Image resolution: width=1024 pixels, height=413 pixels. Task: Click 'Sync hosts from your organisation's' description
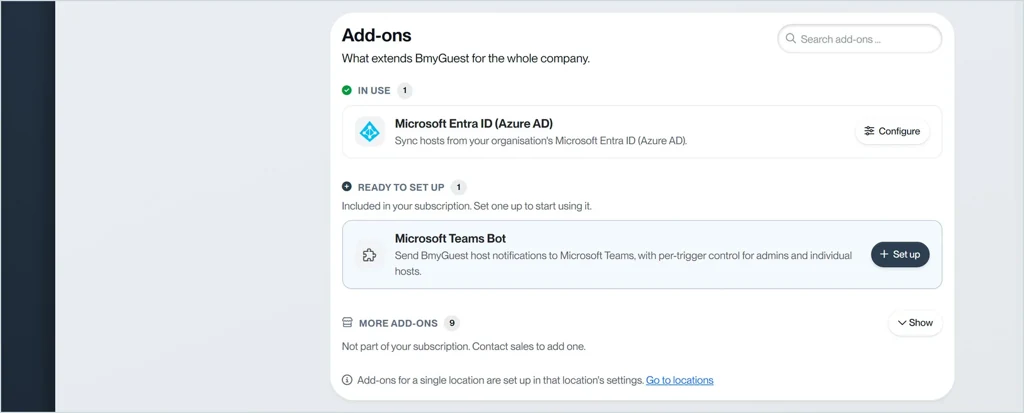pyautogui.click(x=541, y=140)
